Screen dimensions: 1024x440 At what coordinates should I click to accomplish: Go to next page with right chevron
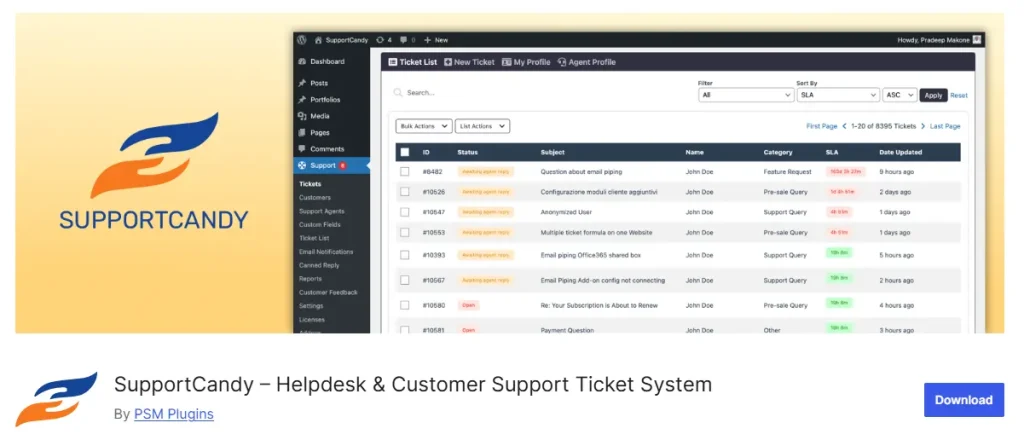coord(923,126)
